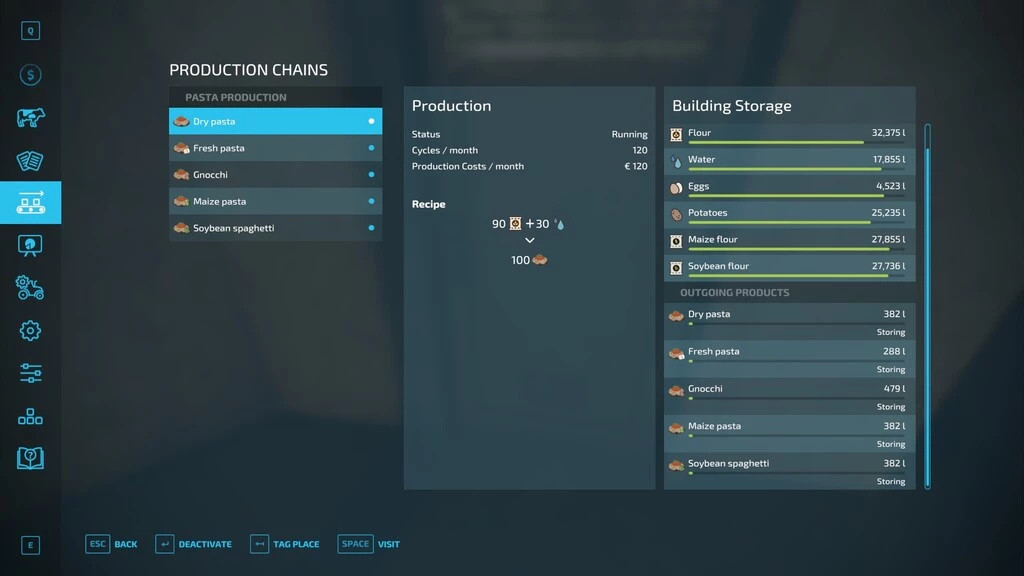Click the Potatoes amount 25,235 l
This screenshot has height=576, width=1024.
point(888,213)
